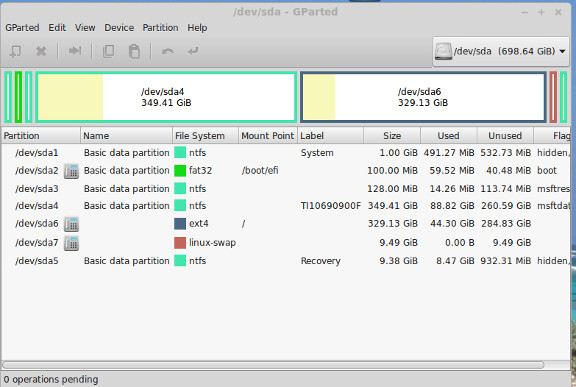
Task: Select the bright green fat32 block in disk map
Action: coord(18,97)
